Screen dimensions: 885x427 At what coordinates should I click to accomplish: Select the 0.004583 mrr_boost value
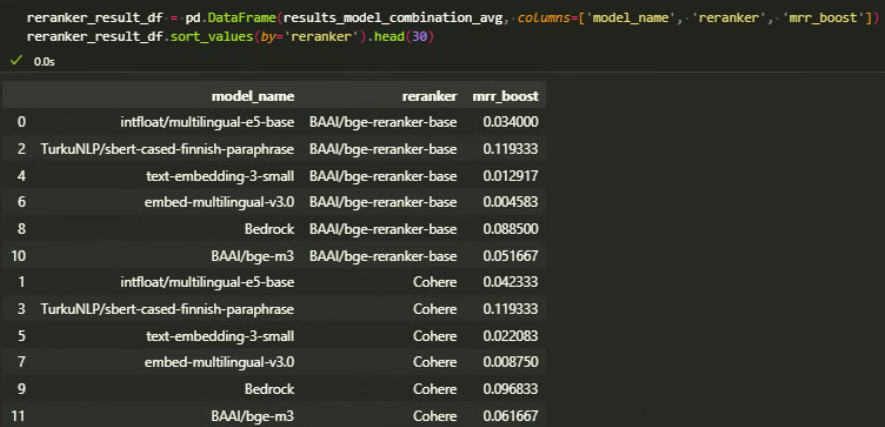coord(510,202)
